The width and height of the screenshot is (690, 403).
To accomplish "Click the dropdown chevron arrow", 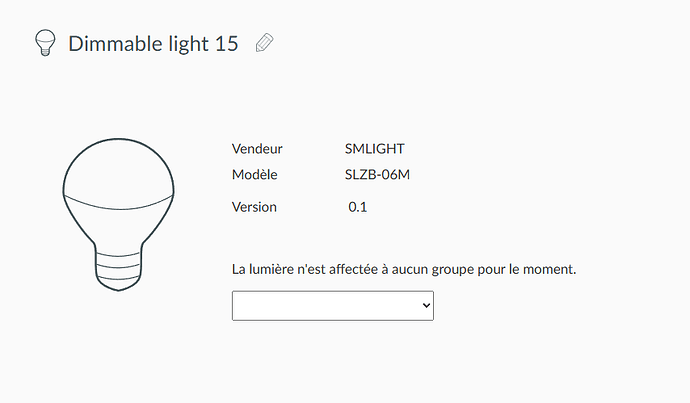I will (x=426, y=305).
